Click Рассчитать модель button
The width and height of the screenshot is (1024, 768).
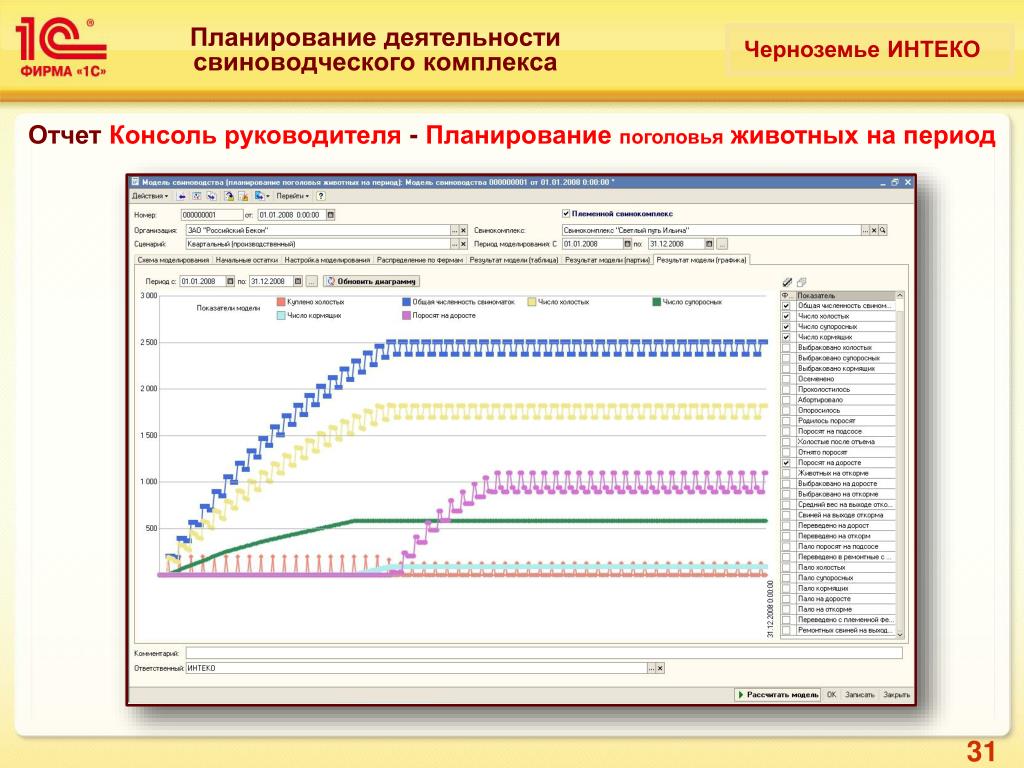[x=778, y=695]
